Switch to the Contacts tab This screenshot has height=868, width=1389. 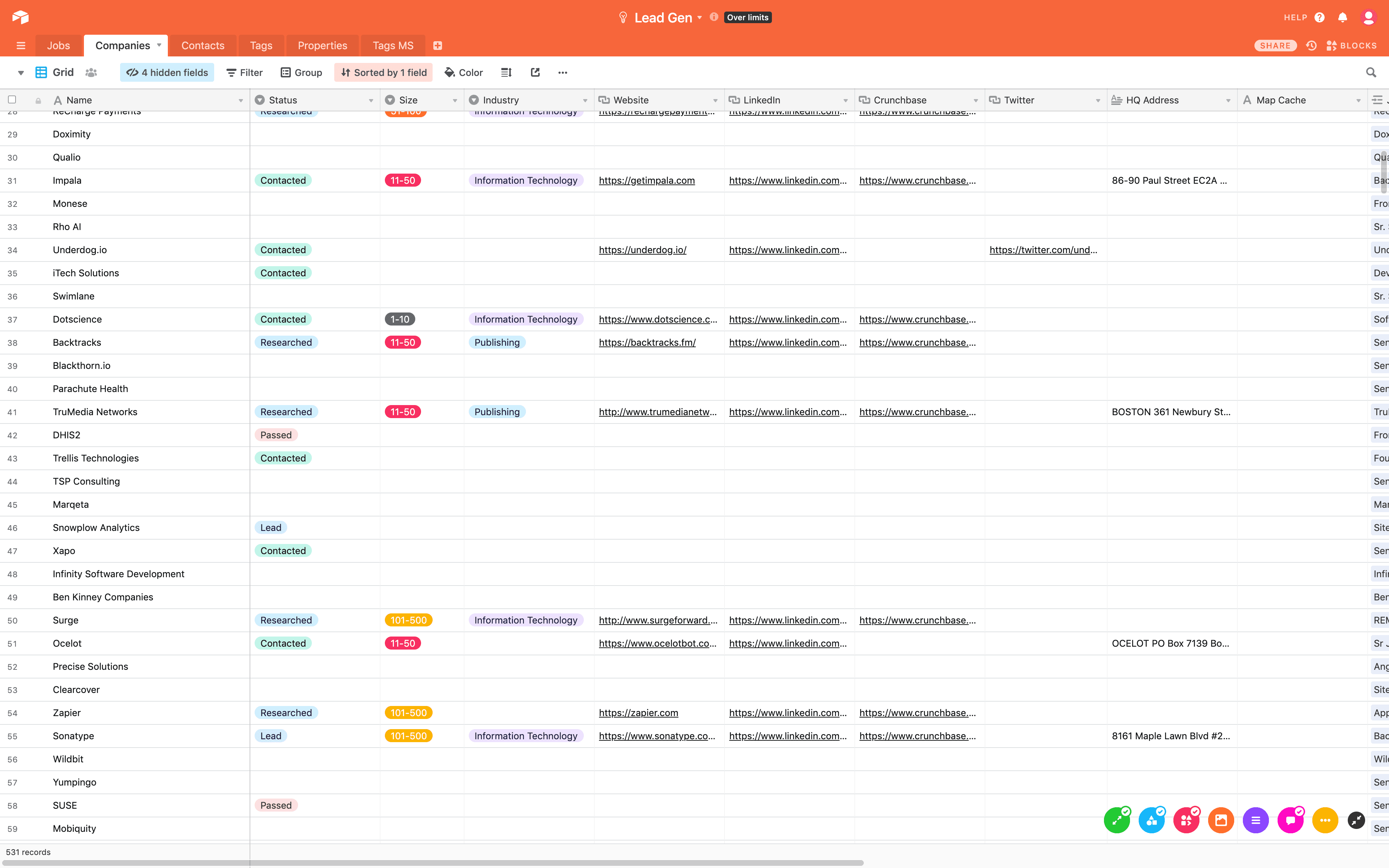(203, 45)
